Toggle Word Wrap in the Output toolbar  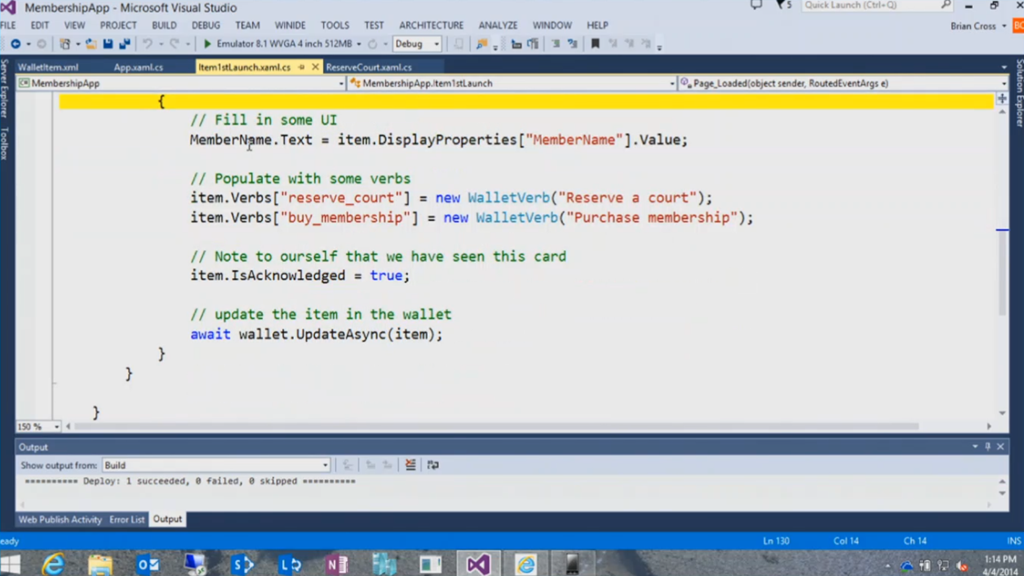433,465
